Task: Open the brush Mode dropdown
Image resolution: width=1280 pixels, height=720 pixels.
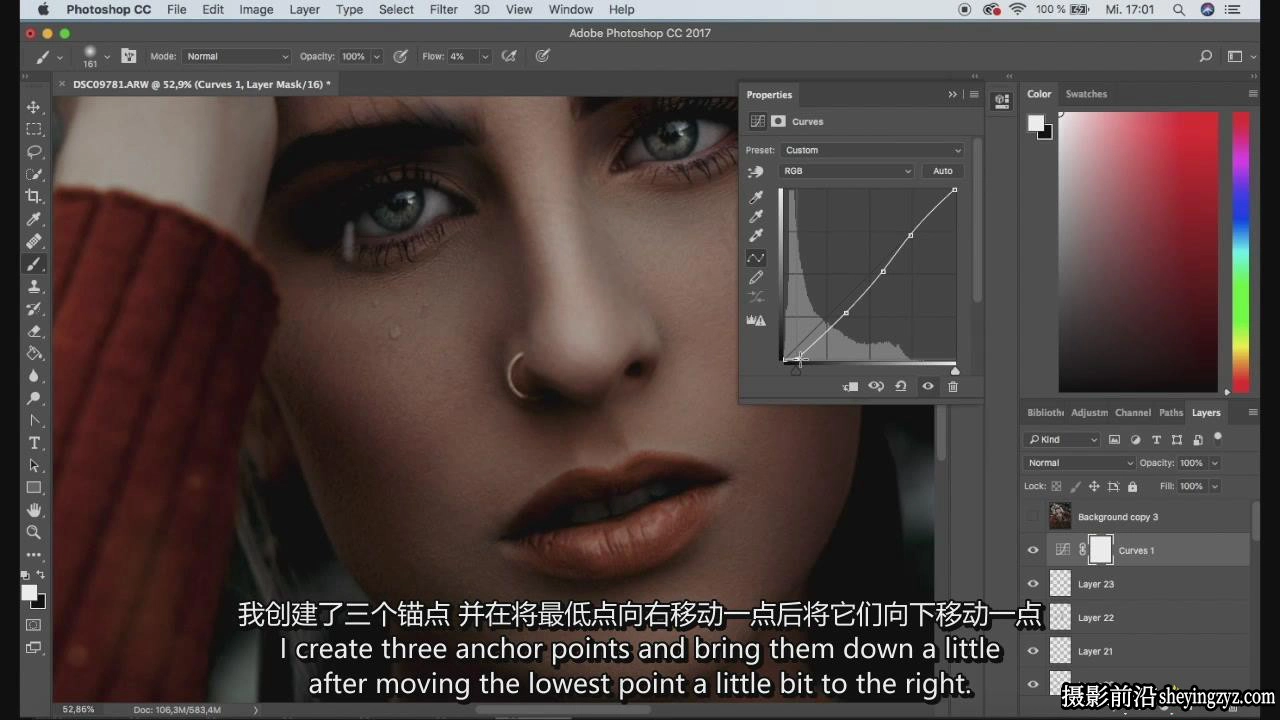Action: (237, 56)
